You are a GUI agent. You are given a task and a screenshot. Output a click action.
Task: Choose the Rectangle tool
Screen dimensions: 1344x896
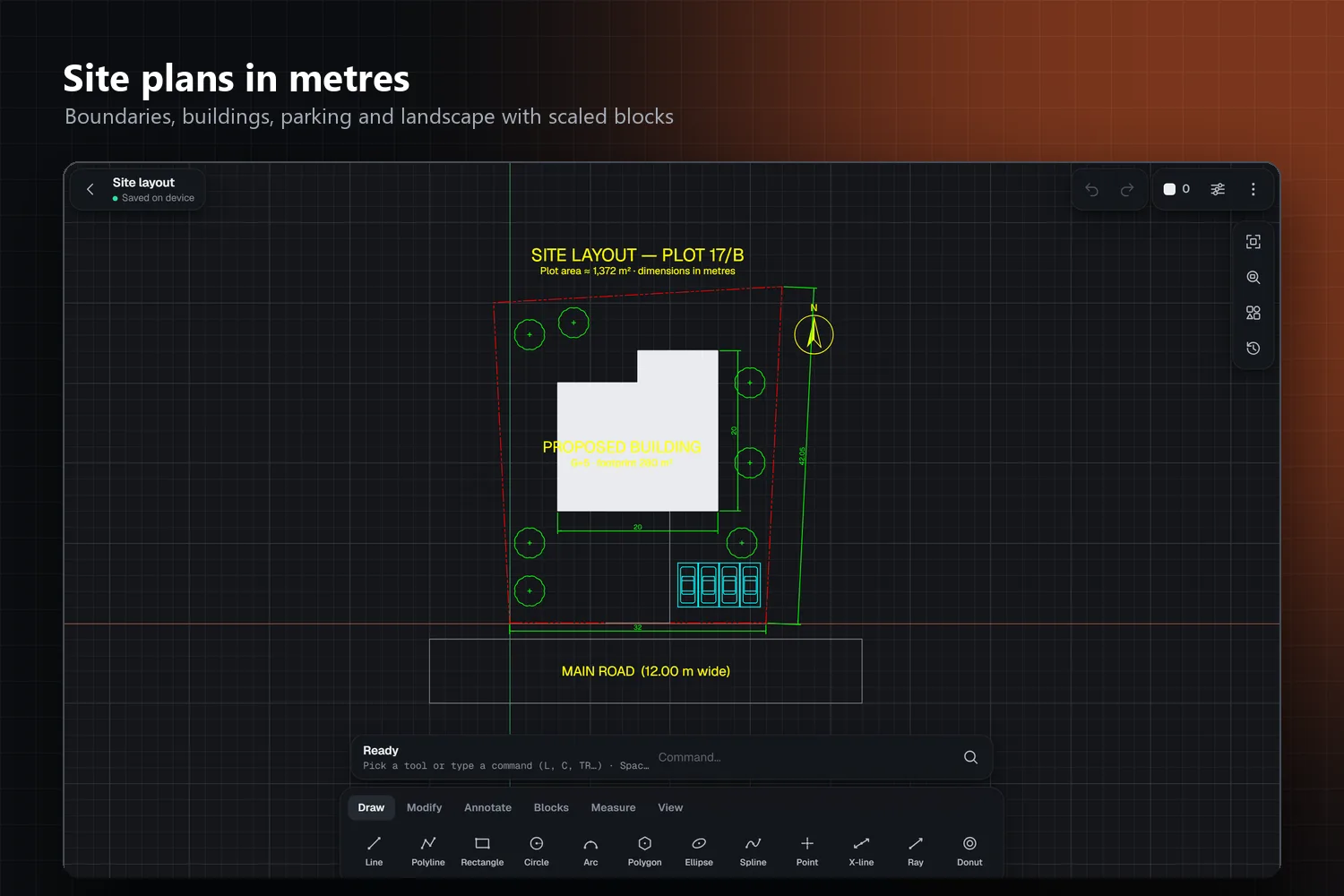[x=482, y=851]
